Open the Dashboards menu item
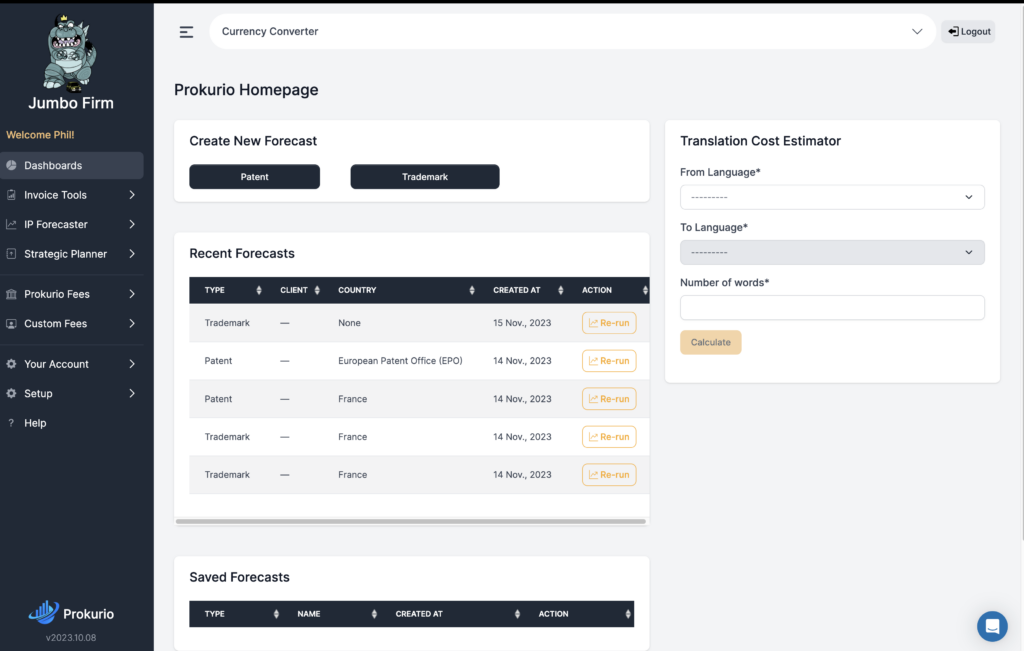 click(x=72, y=165)
